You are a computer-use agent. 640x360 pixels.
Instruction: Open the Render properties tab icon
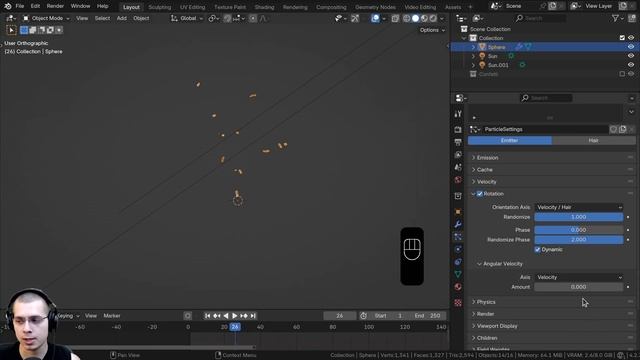[x=458, y=130]
